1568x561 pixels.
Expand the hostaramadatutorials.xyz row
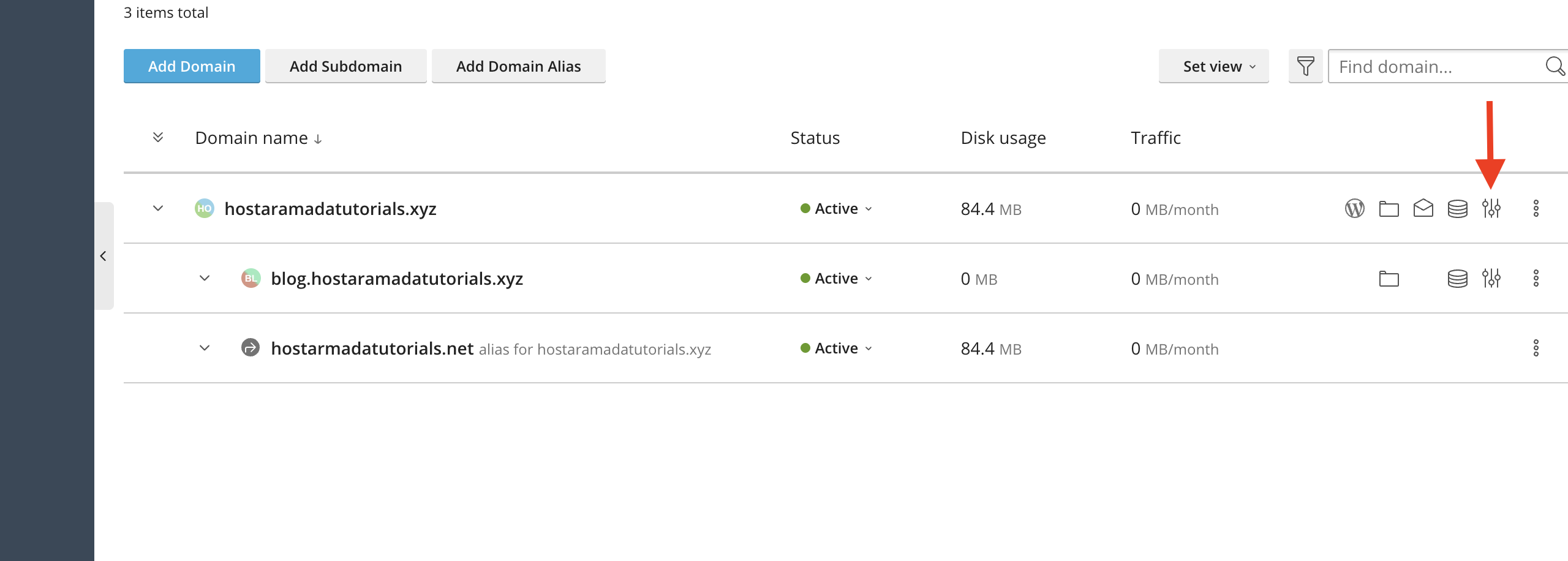coord(158,208)
